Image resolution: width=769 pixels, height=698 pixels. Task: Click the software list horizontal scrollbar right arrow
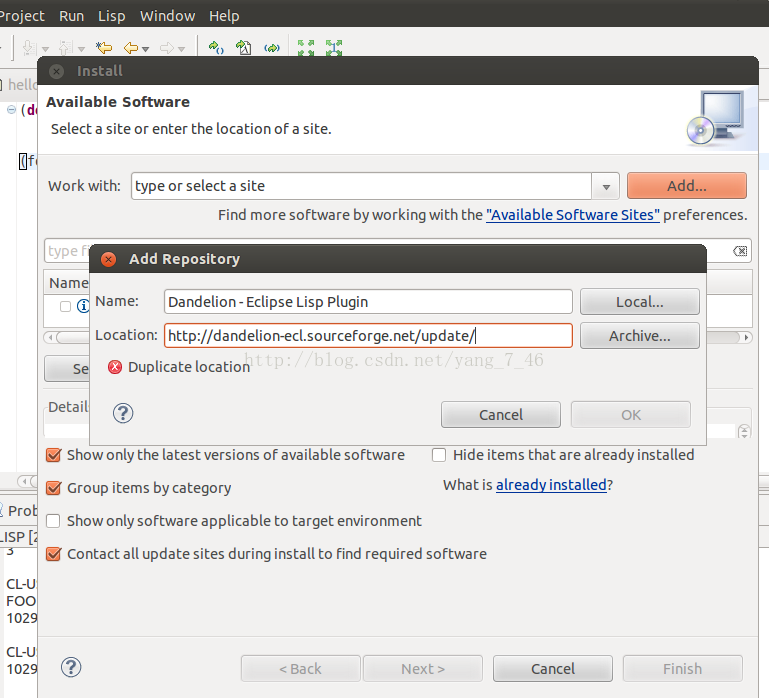746,337
